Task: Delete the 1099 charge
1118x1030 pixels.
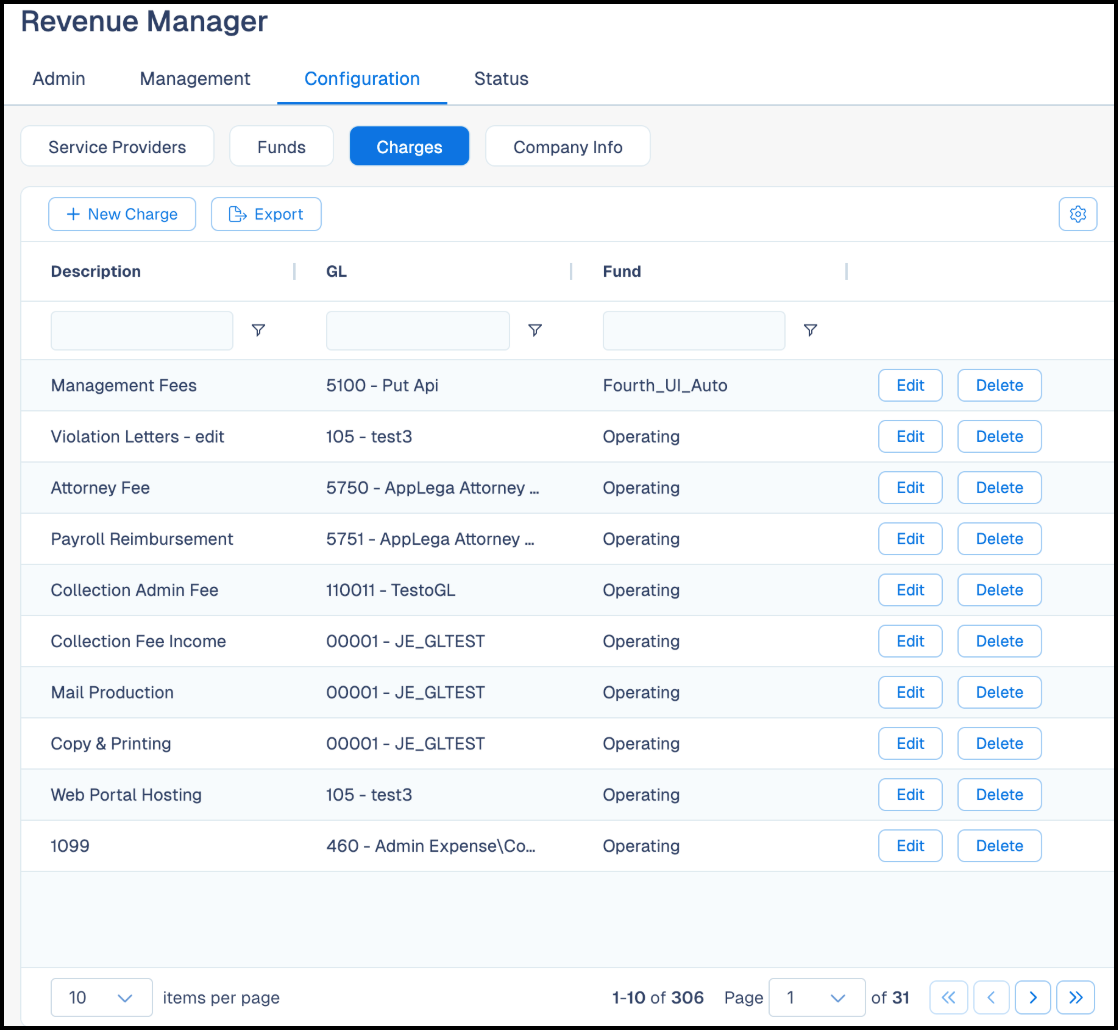Action: (x=999, y=845)
